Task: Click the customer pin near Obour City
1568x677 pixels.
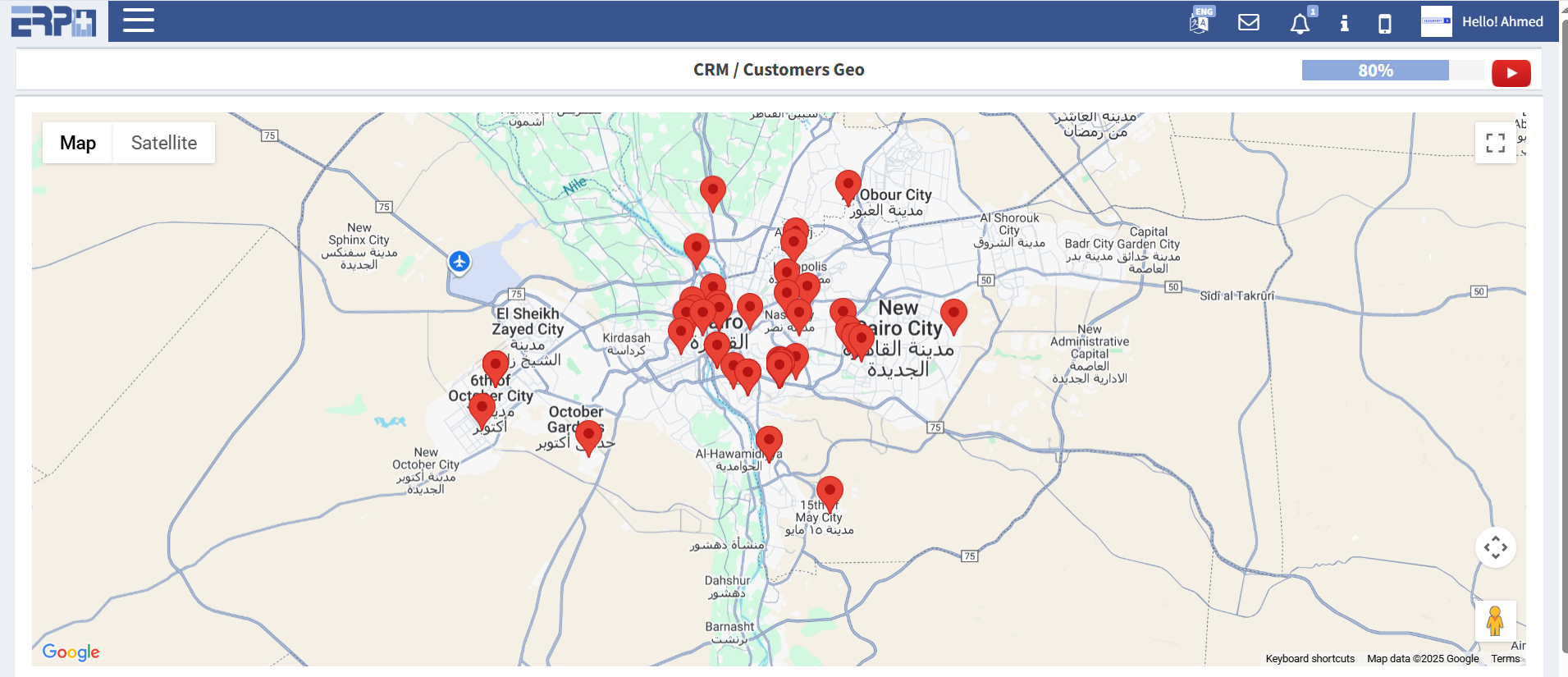Action: pos(848,185)
